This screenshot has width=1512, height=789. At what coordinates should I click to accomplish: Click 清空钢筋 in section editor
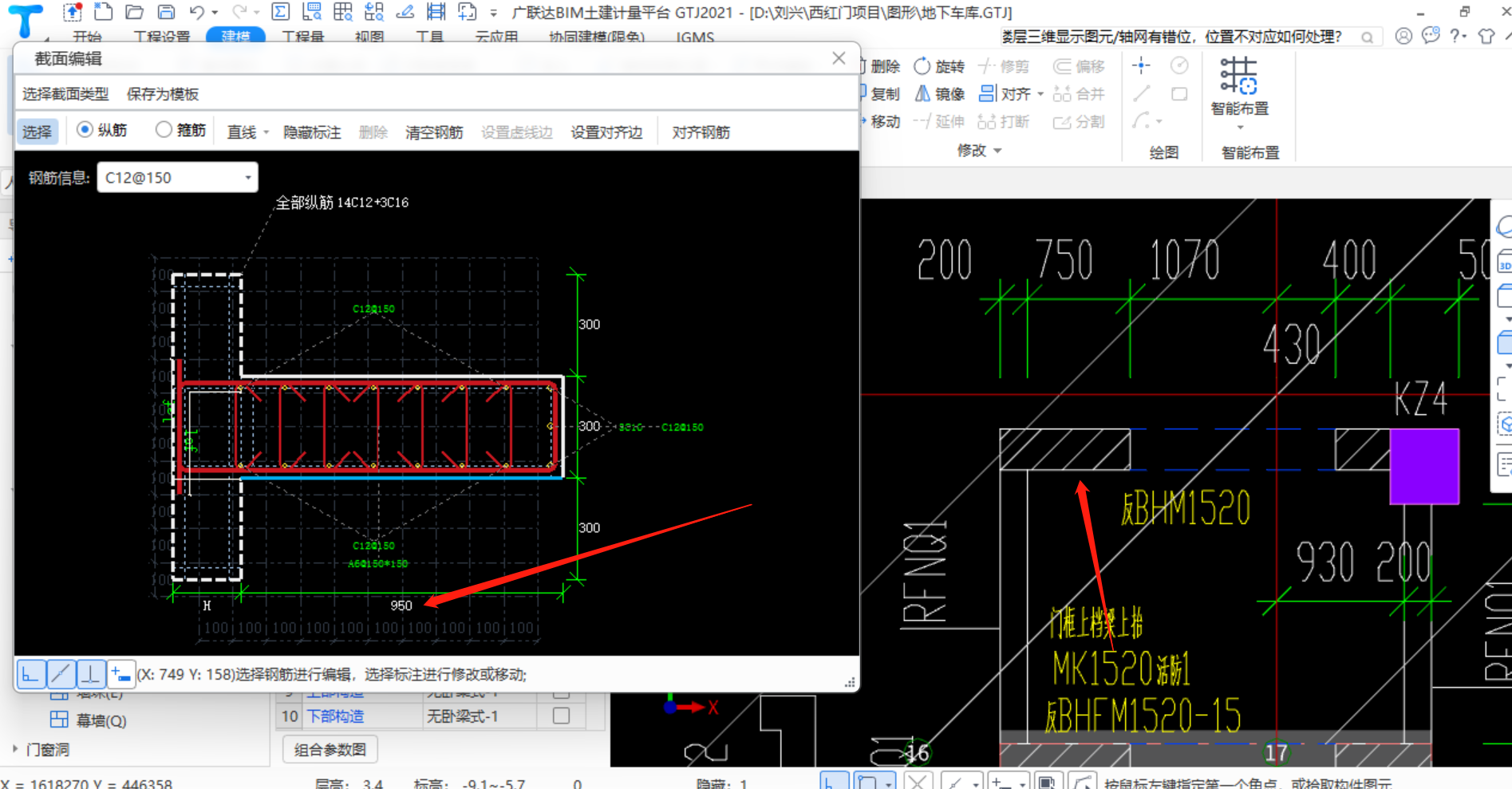(434, 132)
